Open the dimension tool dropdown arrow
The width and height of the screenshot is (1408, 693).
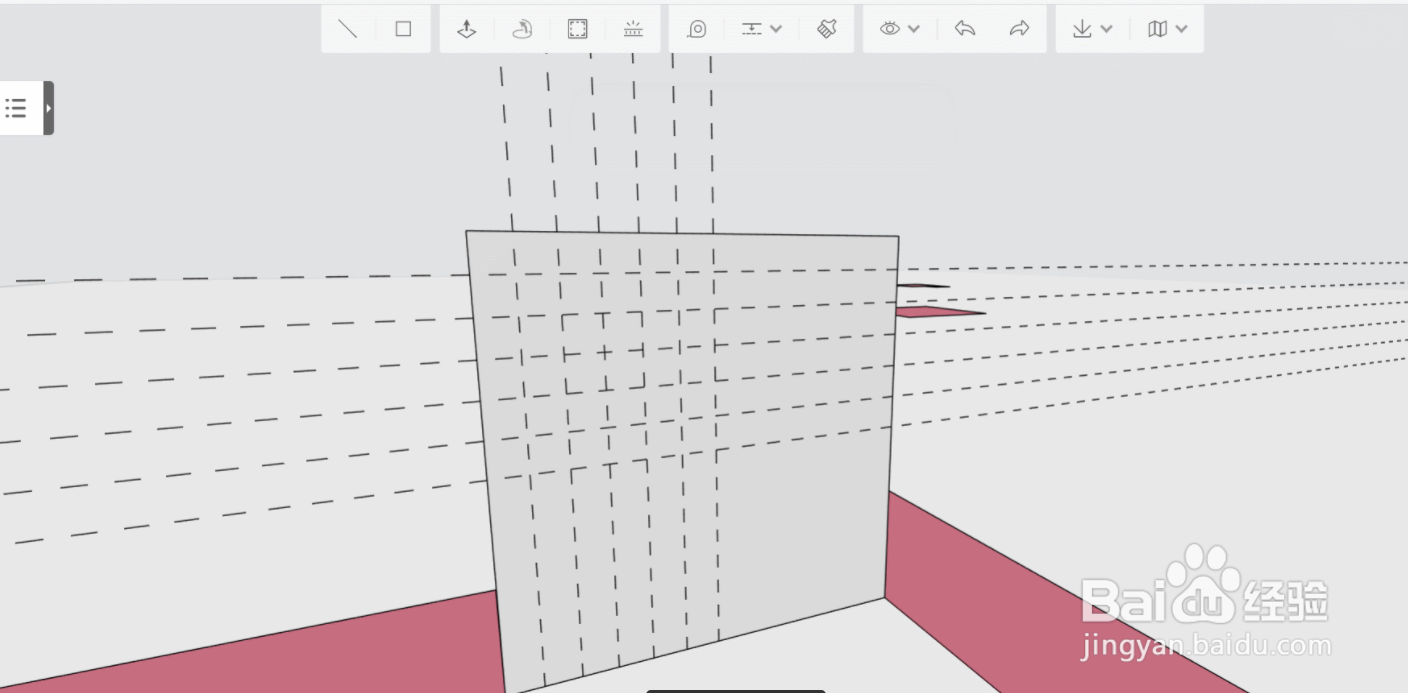click(x=776, y=29)
